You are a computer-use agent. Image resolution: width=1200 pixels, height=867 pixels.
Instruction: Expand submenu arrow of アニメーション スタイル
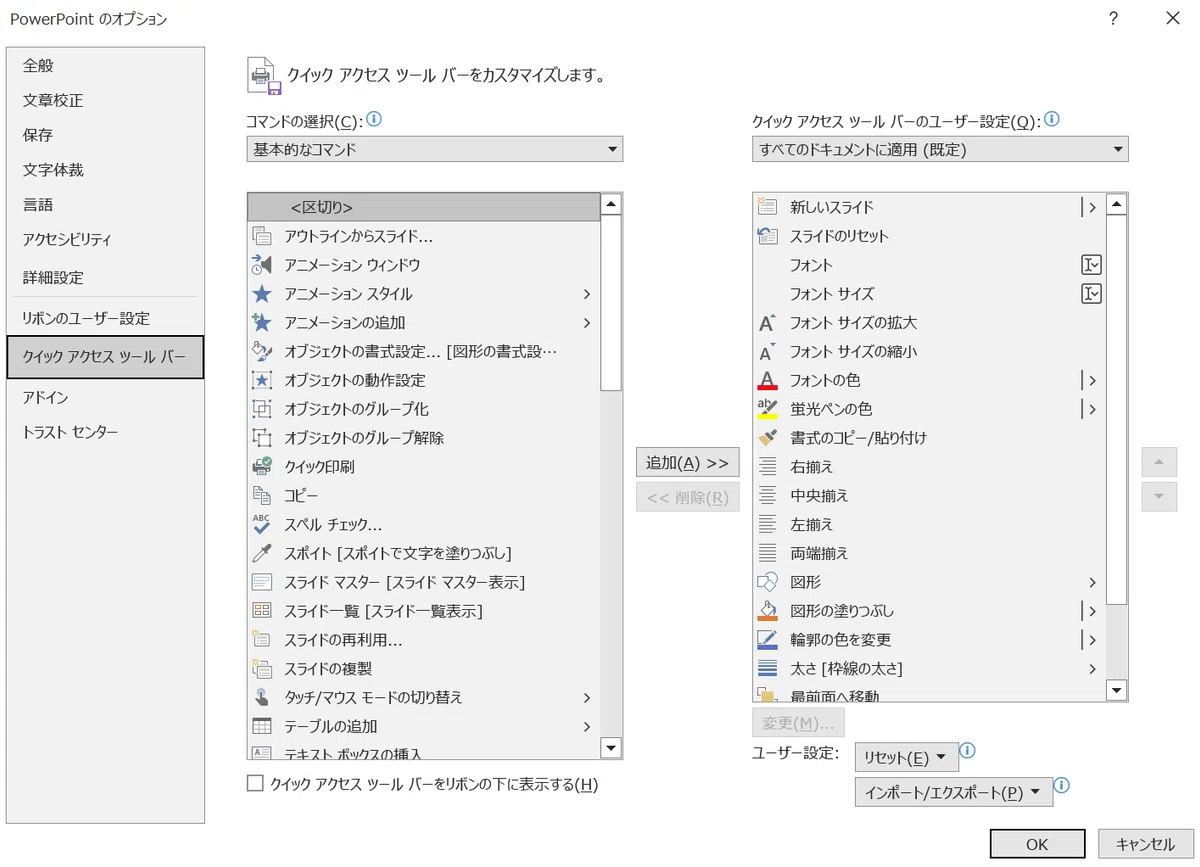(587, 294)
